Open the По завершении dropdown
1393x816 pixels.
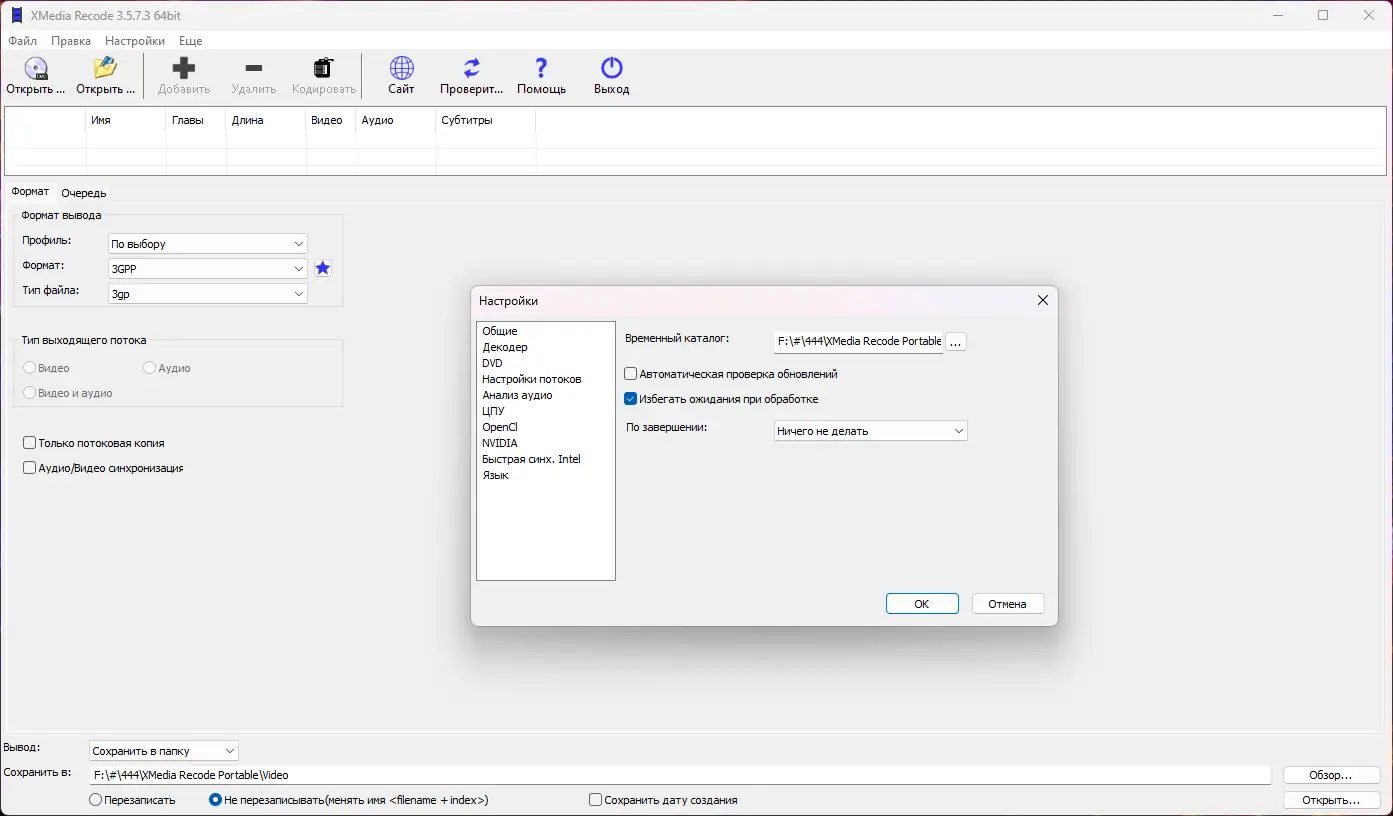coord(871,431)
